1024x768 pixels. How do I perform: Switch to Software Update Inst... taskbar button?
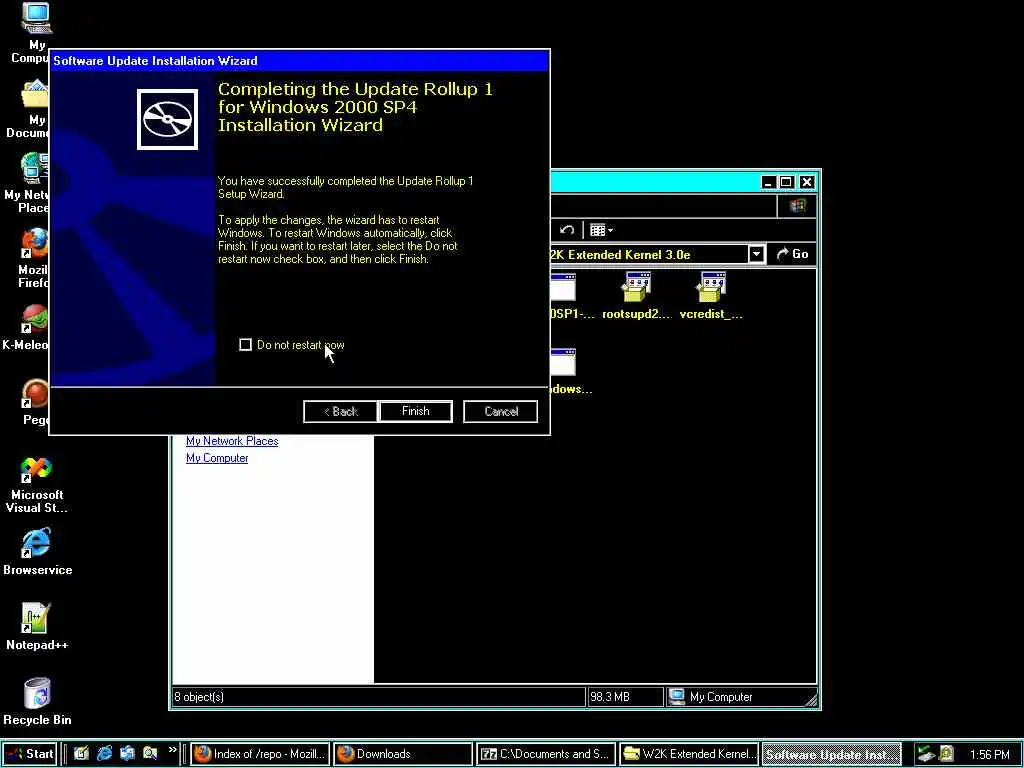(831, 754)
